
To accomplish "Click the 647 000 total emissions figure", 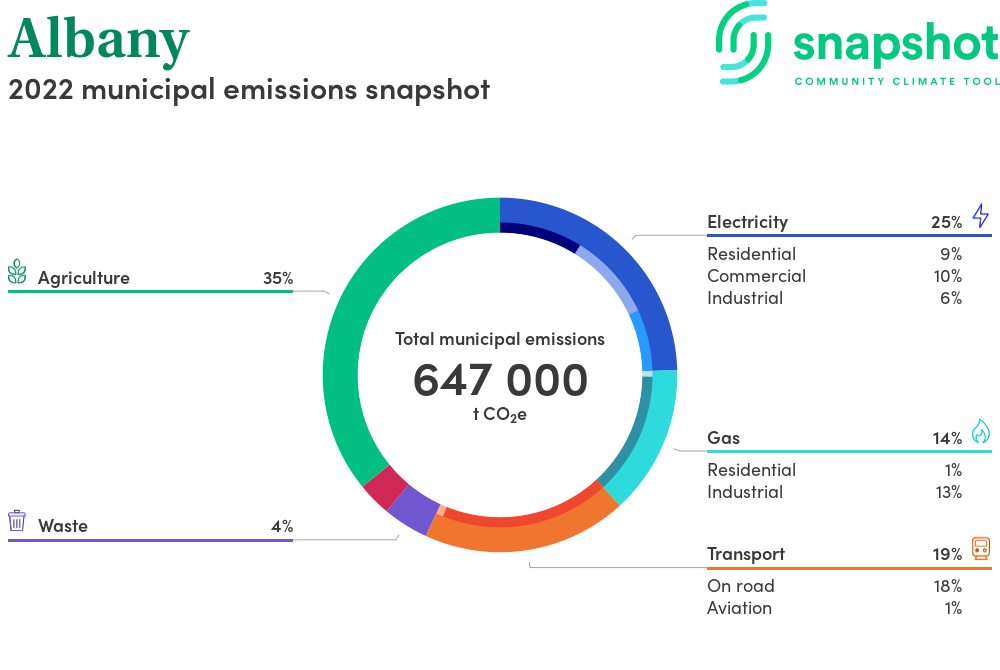I will pyautogui.click(x=500, y=380).
